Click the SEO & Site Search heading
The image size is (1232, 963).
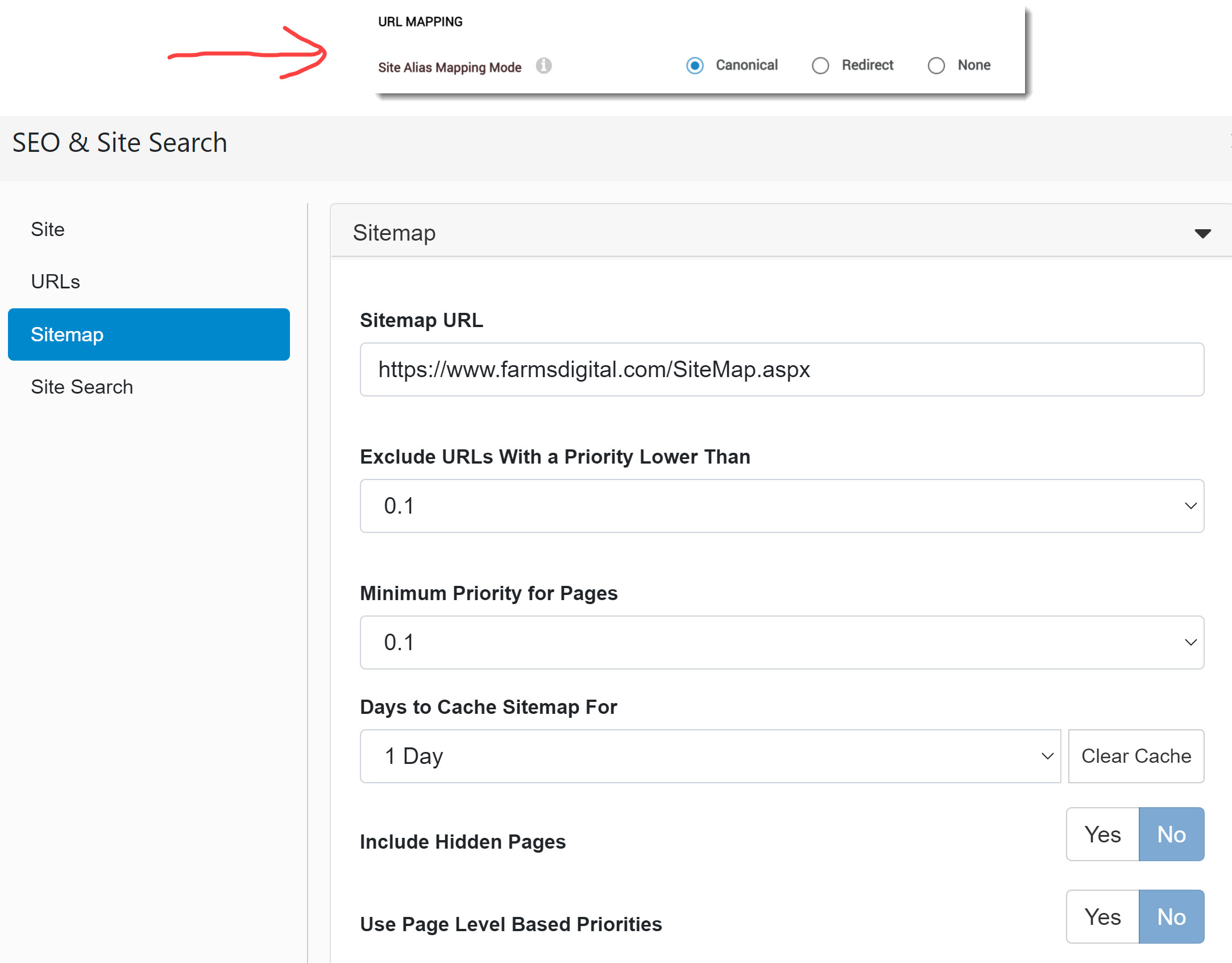(x=119, y=142)
